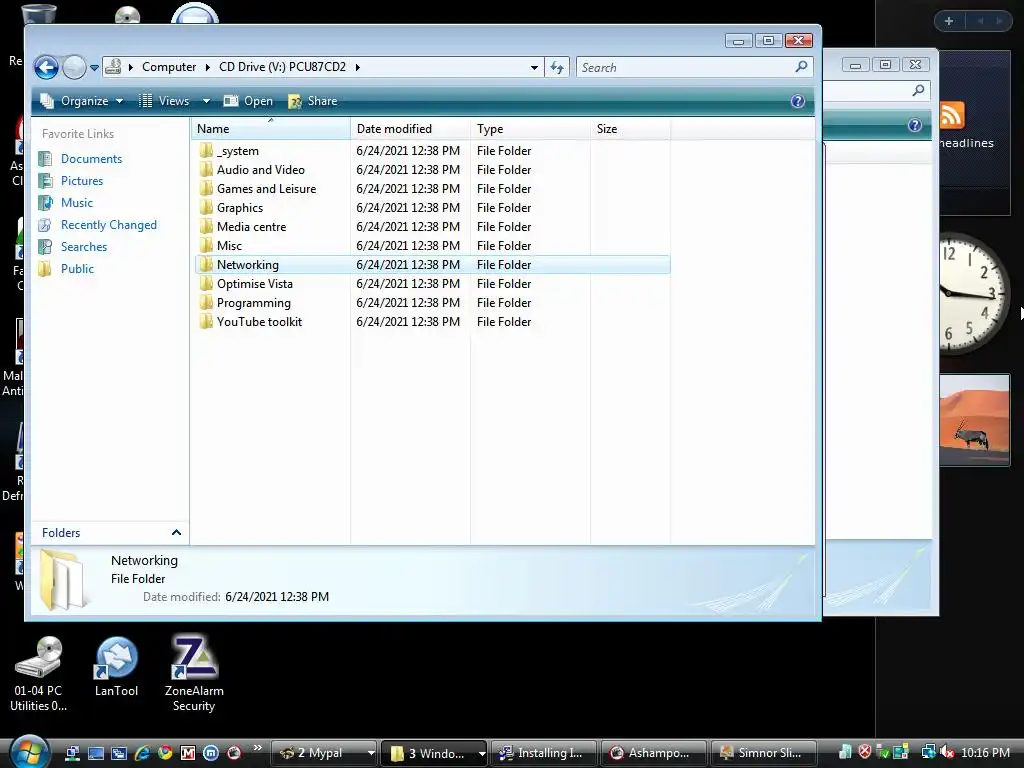Click the Recycle Bin desktop icon
This screenshot has height=768, width=1024.
coord(38,14)
